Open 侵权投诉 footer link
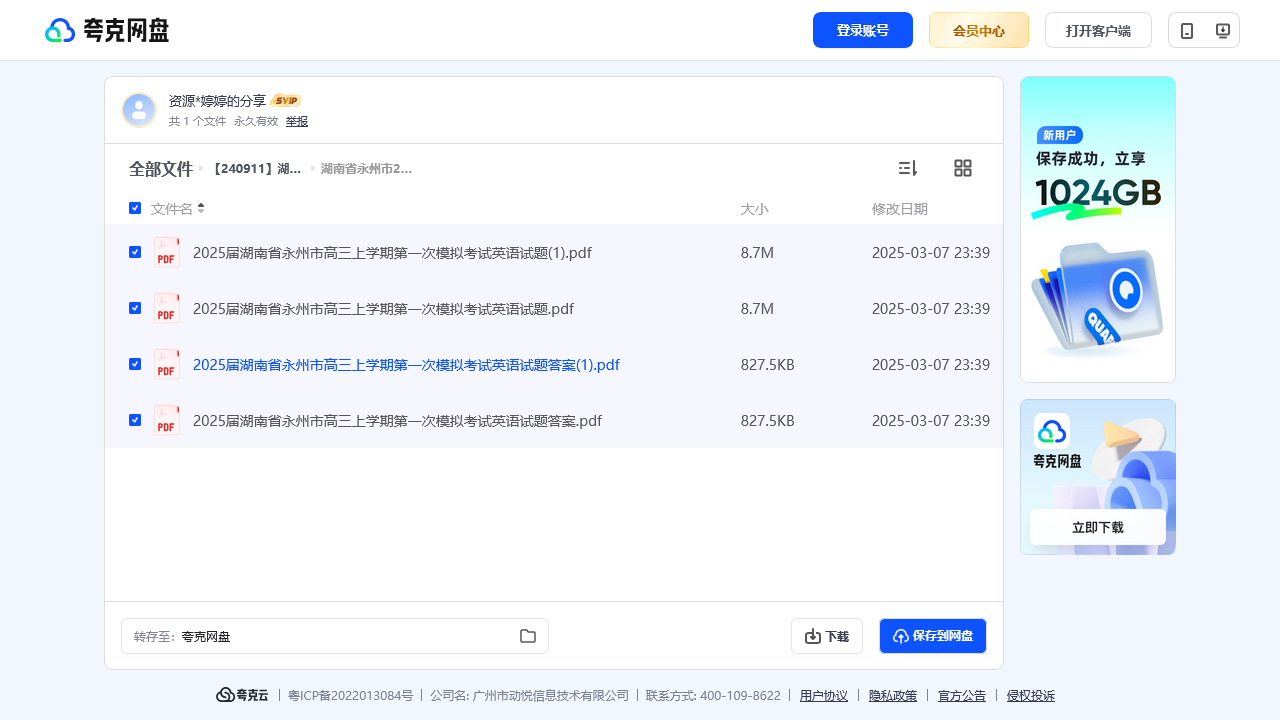 click(x=1031, y=696)
